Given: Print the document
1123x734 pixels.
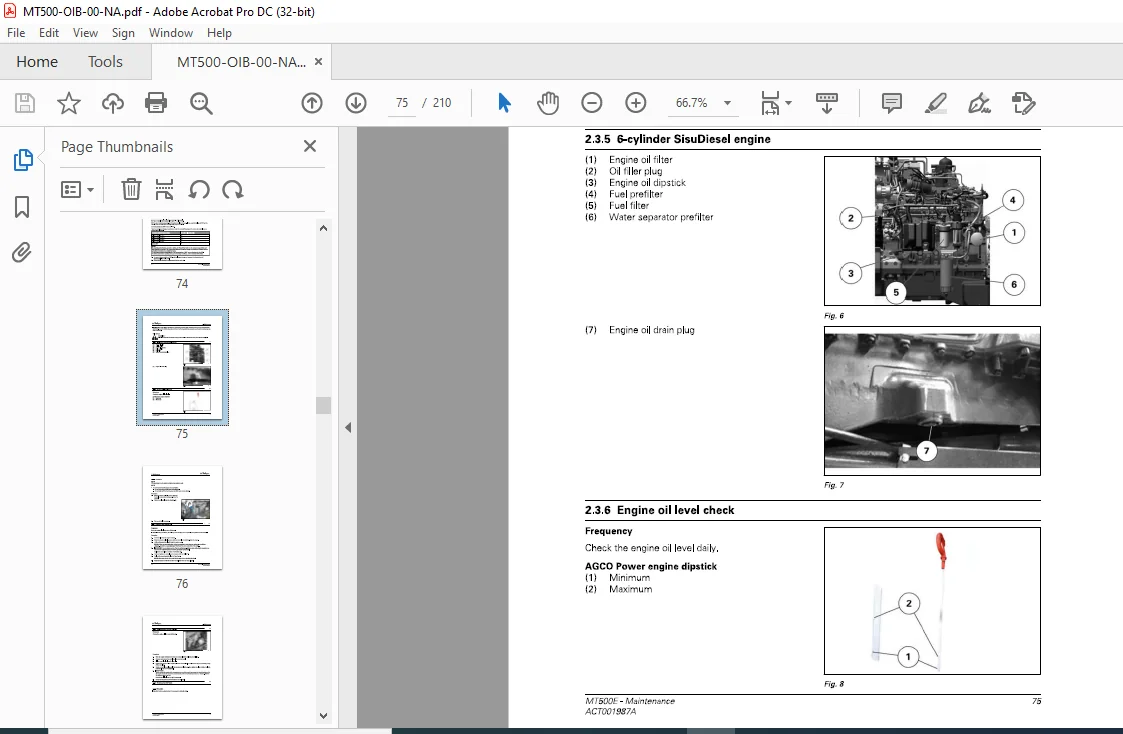Looking at the screenshot, I should click(156, 103).
